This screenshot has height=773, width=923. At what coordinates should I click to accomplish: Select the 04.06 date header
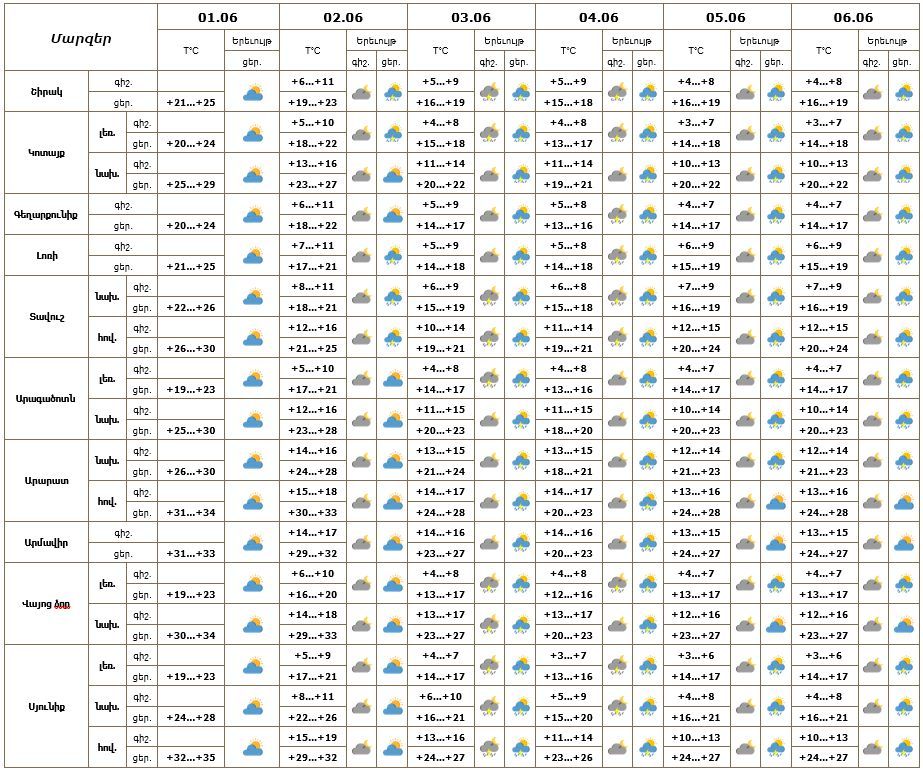pyautogui.click(x=599, y=17)
